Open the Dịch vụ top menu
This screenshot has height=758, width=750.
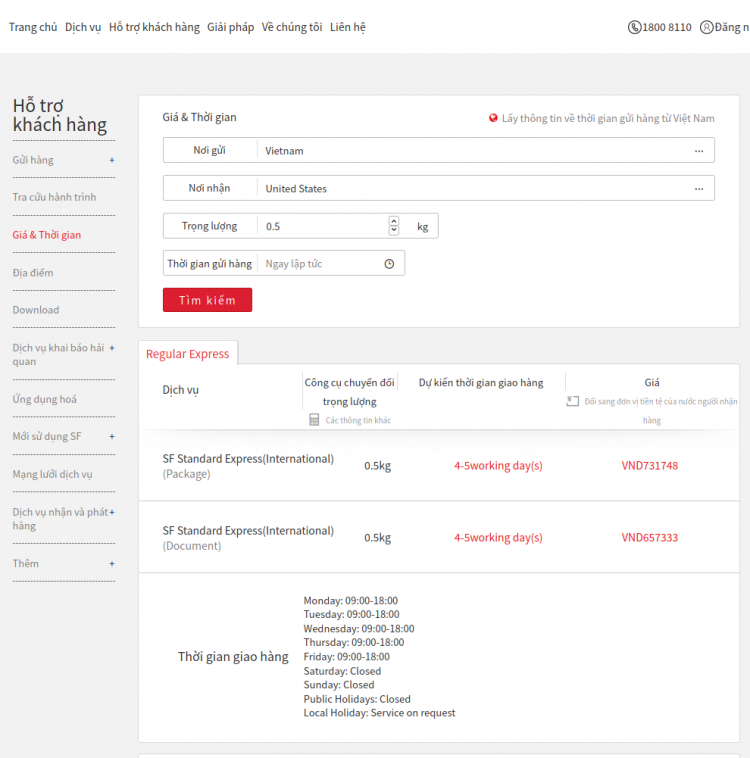click(x=83, y=27)
